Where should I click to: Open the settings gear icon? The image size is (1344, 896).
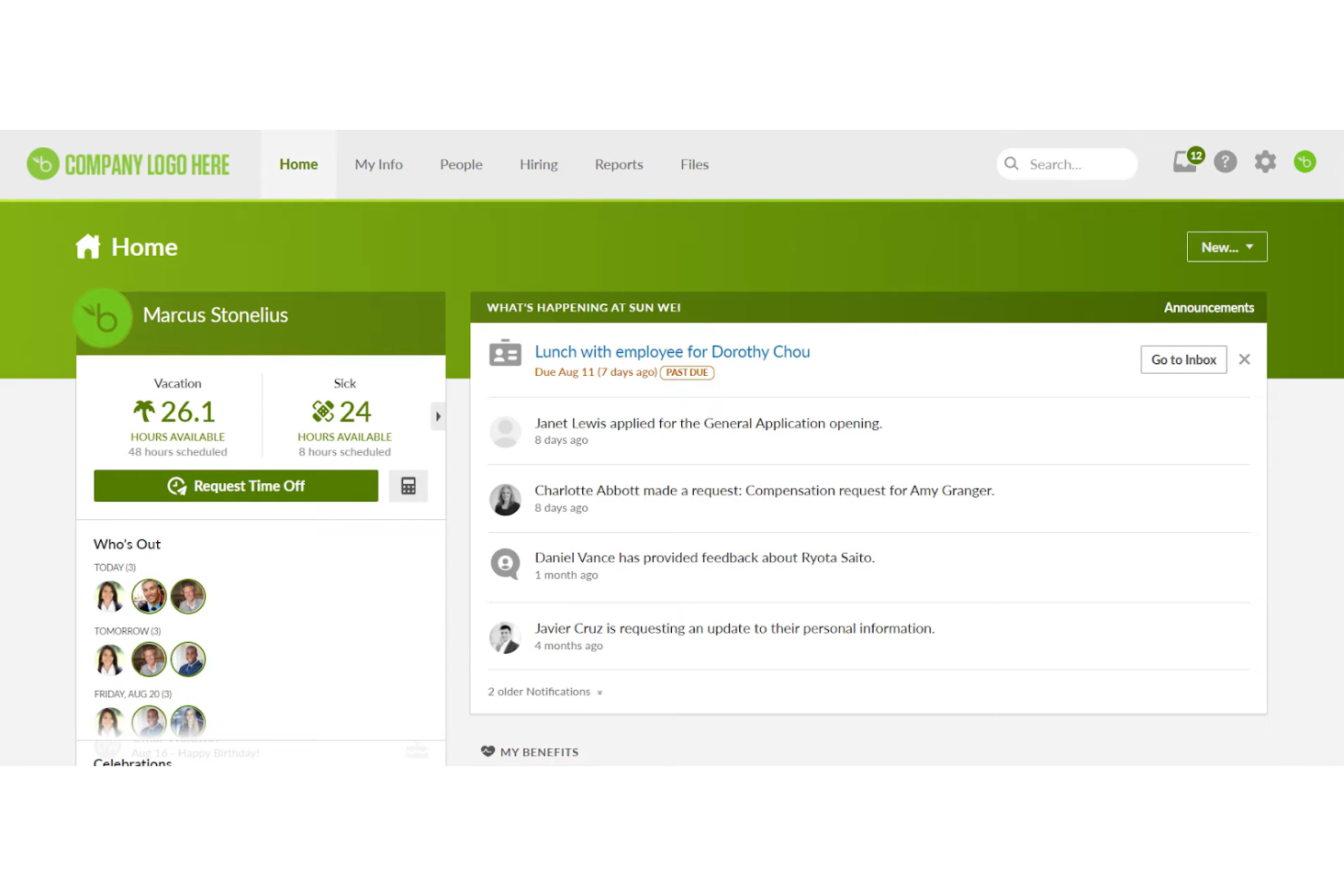coord(1265,162)
